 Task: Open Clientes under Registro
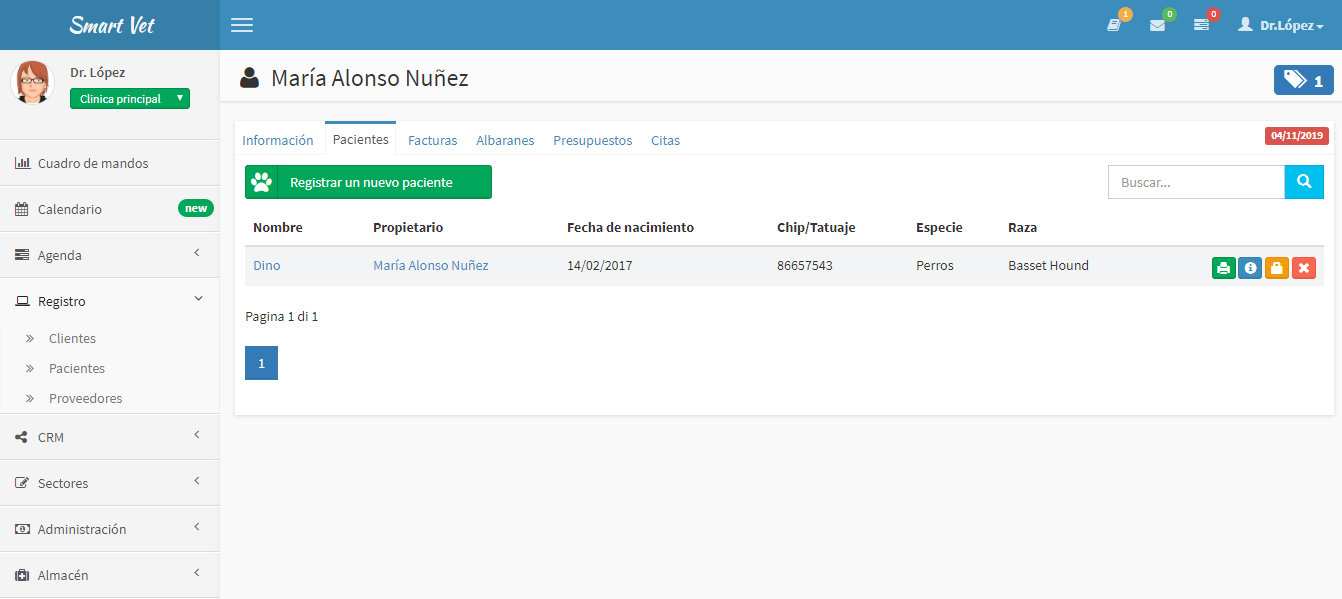[x=73, y=338]
